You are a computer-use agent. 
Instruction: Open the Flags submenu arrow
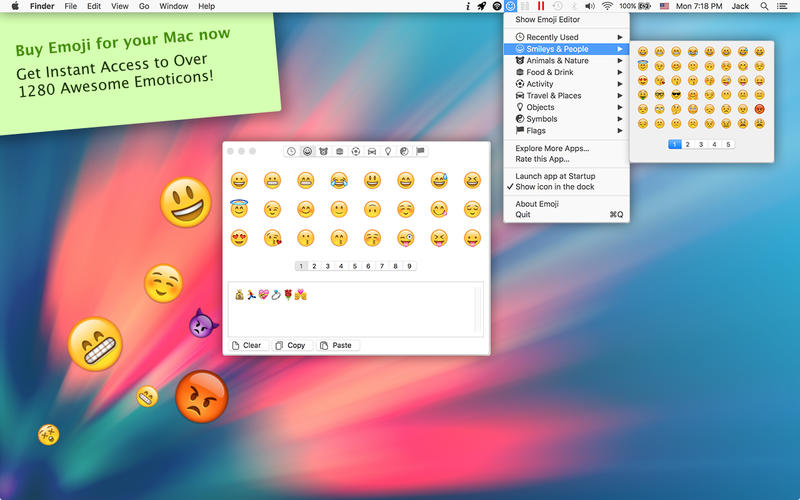[x=620, y=131]
